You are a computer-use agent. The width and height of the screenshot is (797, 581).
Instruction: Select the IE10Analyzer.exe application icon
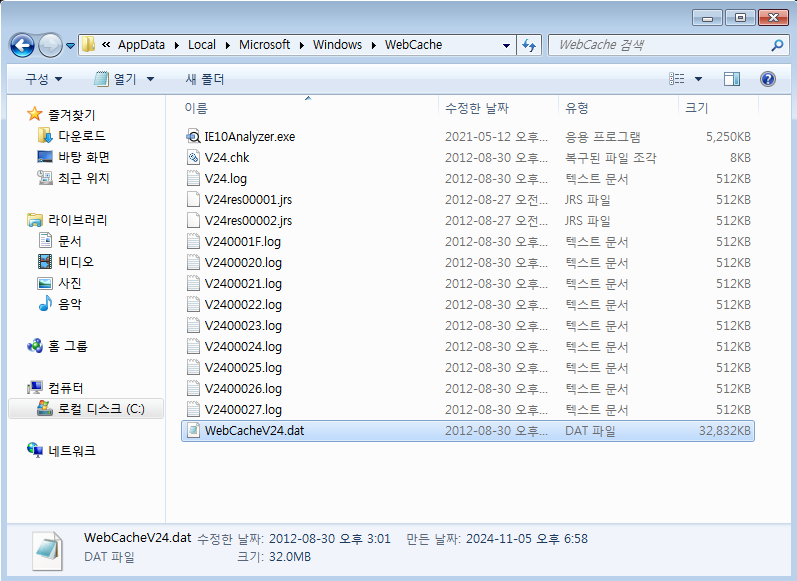[193, 136]
